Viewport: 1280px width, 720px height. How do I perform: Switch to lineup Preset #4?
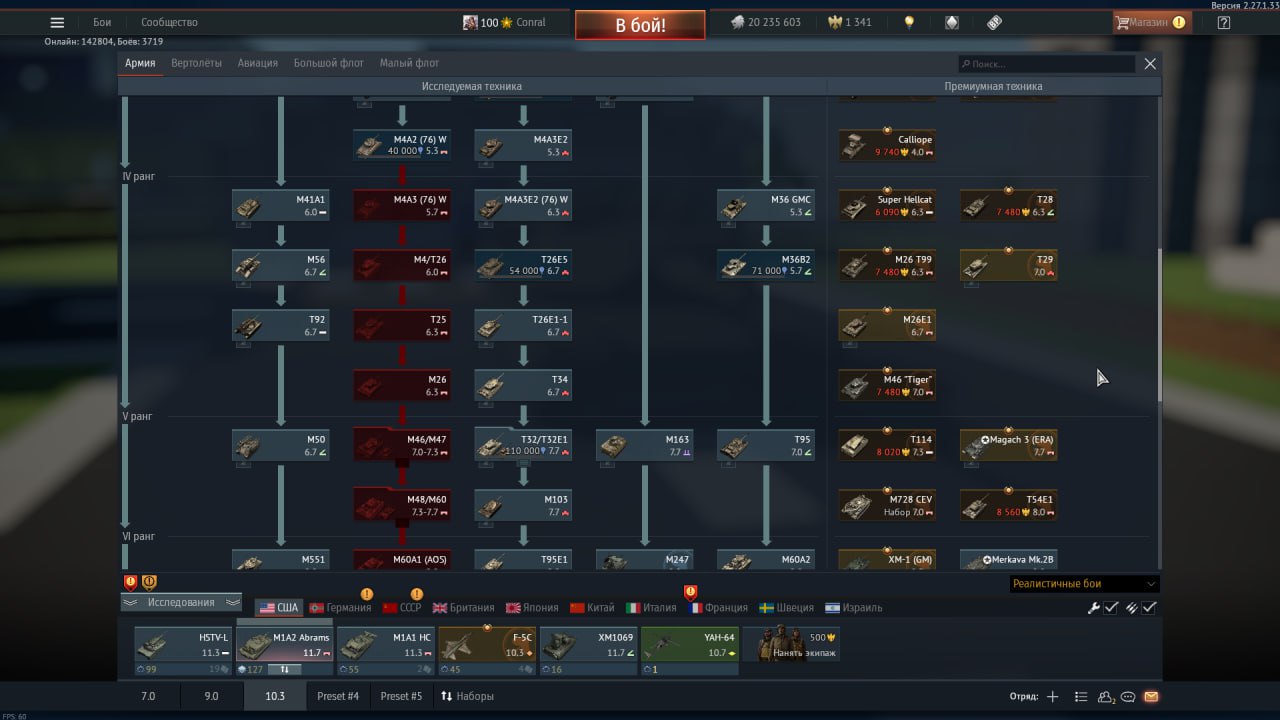tap(338, 696)
